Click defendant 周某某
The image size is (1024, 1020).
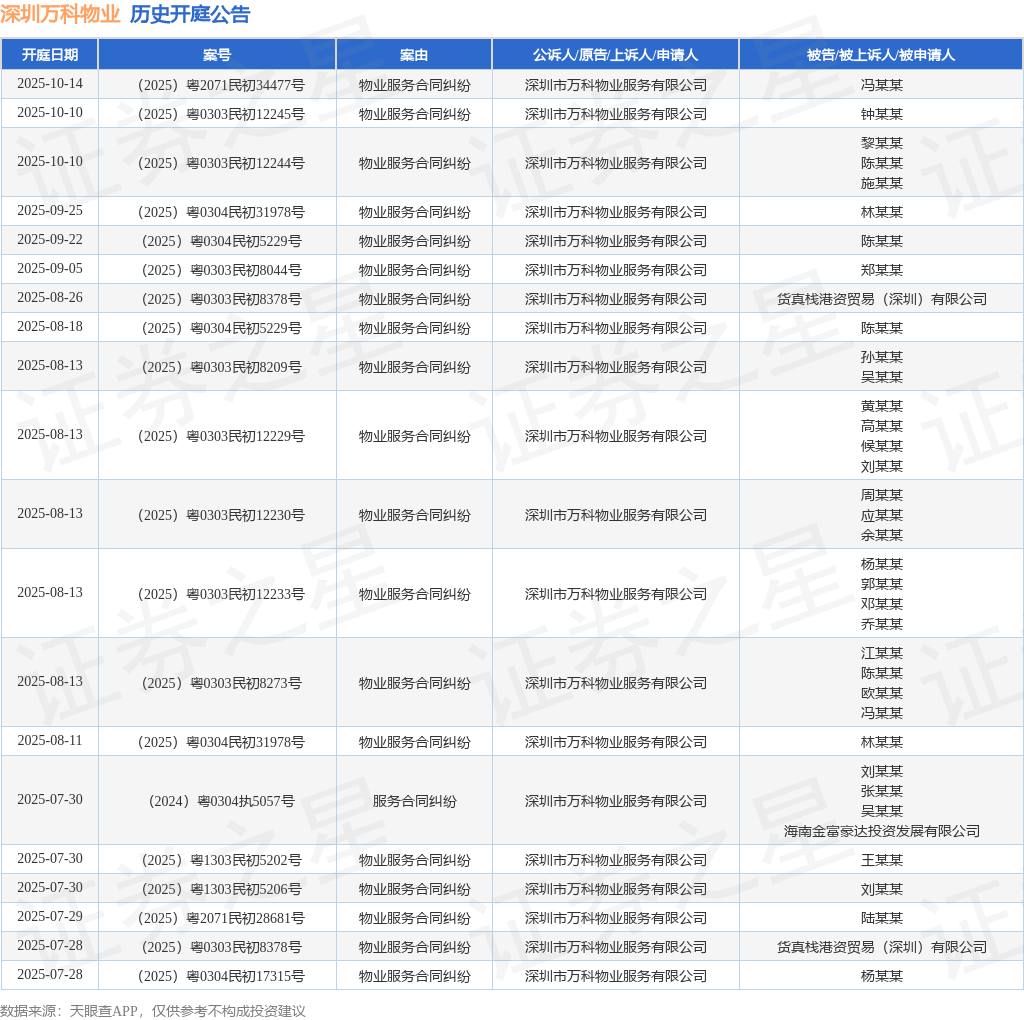coord(882,495)
